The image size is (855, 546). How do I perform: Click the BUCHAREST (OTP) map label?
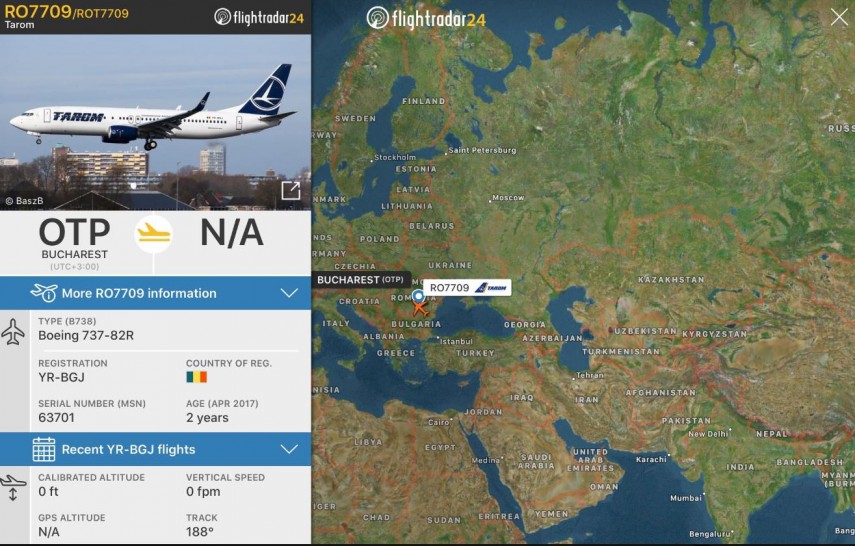click(x=361, y=280)
